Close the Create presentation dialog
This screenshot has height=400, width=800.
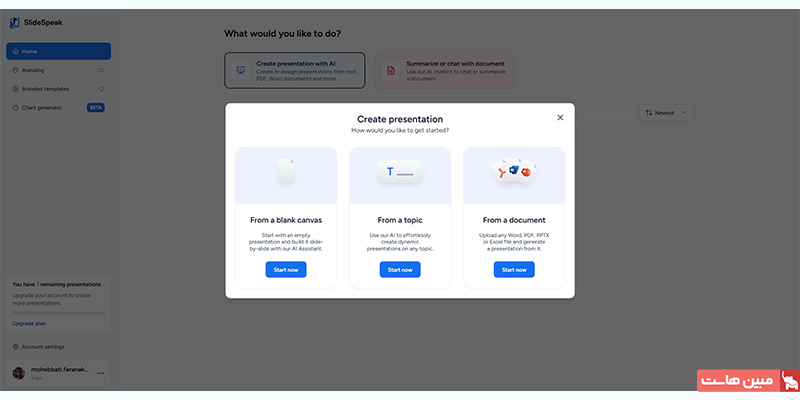pyautogui.click(x=560, y=117)
